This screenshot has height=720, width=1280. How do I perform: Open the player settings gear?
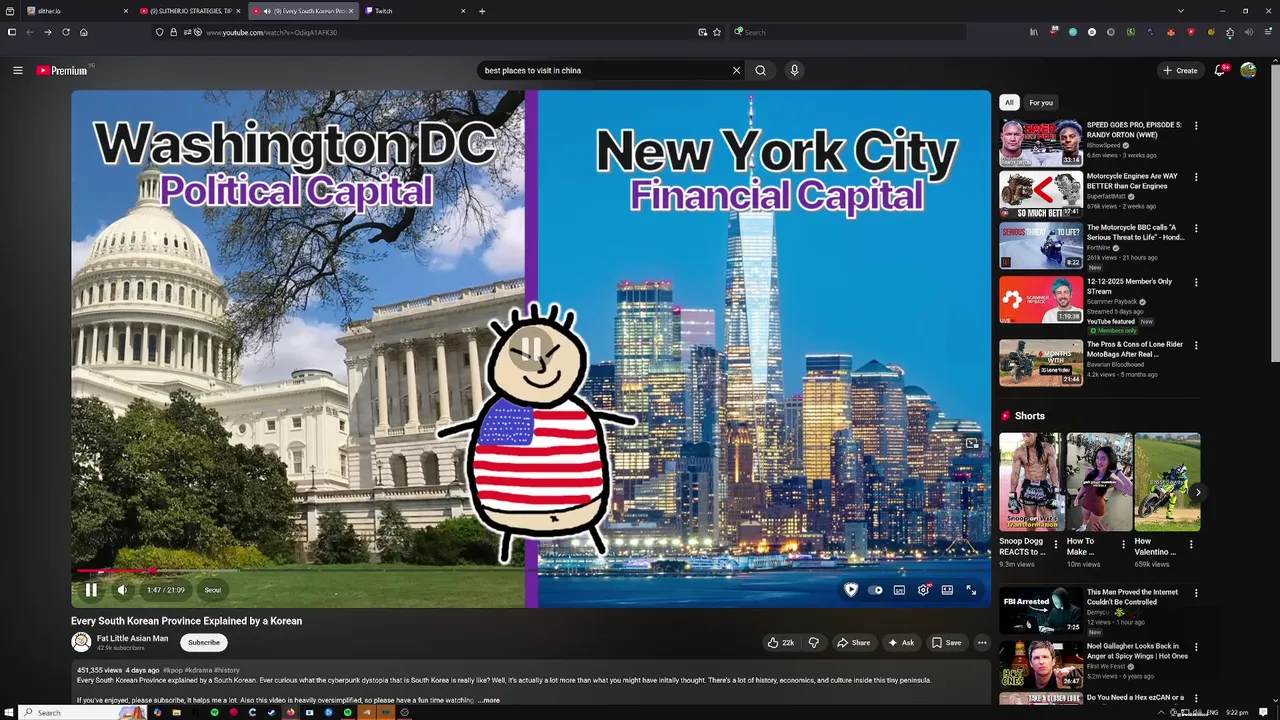pos(923,590)
